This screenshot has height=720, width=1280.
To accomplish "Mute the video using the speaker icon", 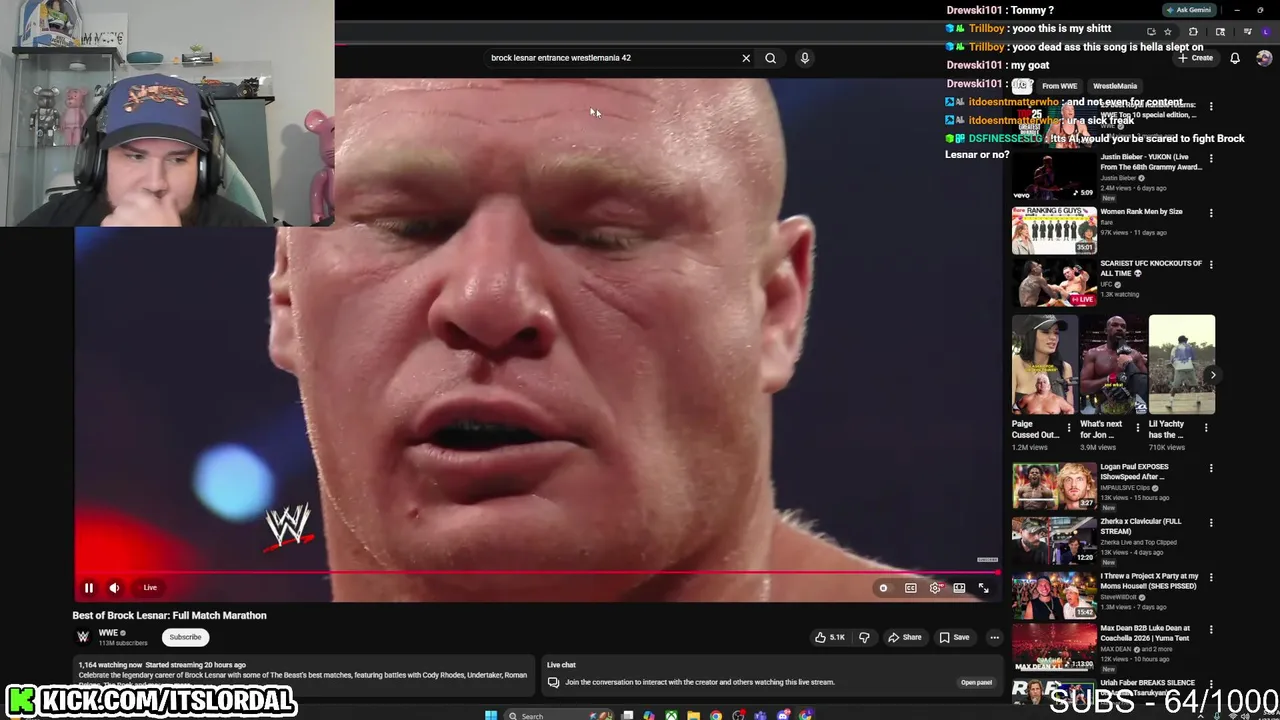I will (114, 588).
